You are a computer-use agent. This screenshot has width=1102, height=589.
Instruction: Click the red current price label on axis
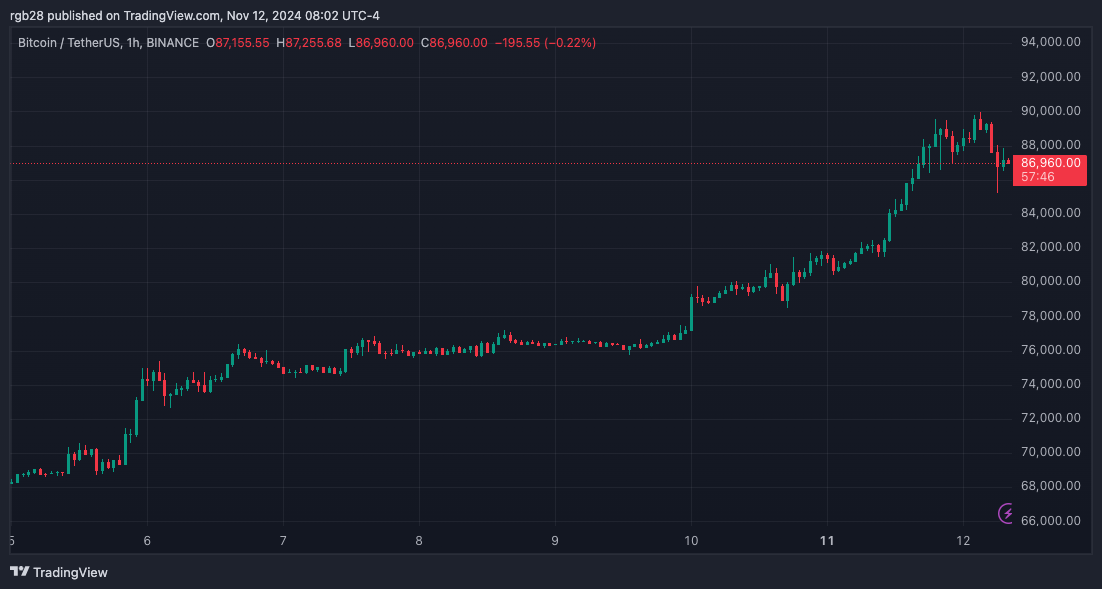1048,162
